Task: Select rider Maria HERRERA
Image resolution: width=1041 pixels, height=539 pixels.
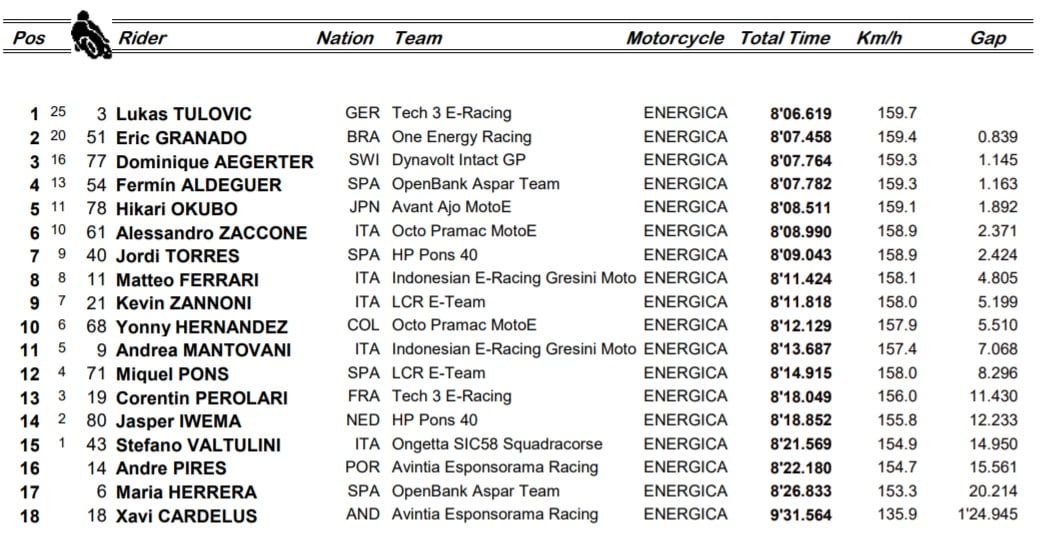Action: click(186, 492)
